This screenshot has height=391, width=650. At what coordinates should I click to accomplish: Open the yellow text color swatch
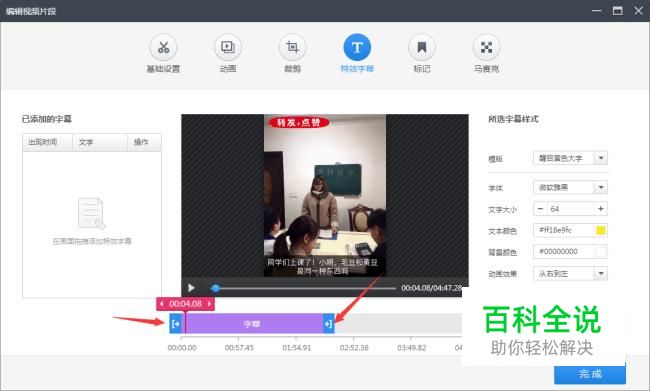(601, 230)
